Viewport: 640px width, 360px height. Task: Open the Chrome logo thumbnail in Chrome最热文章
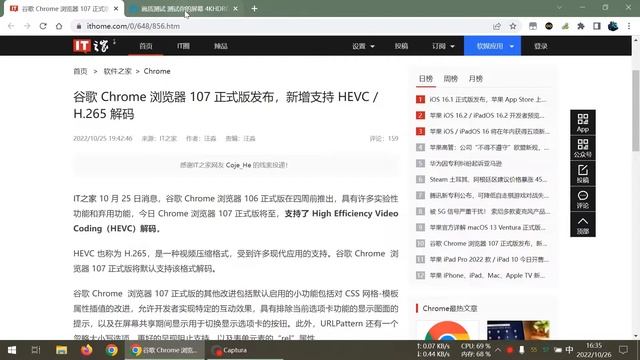click(447, 330)
